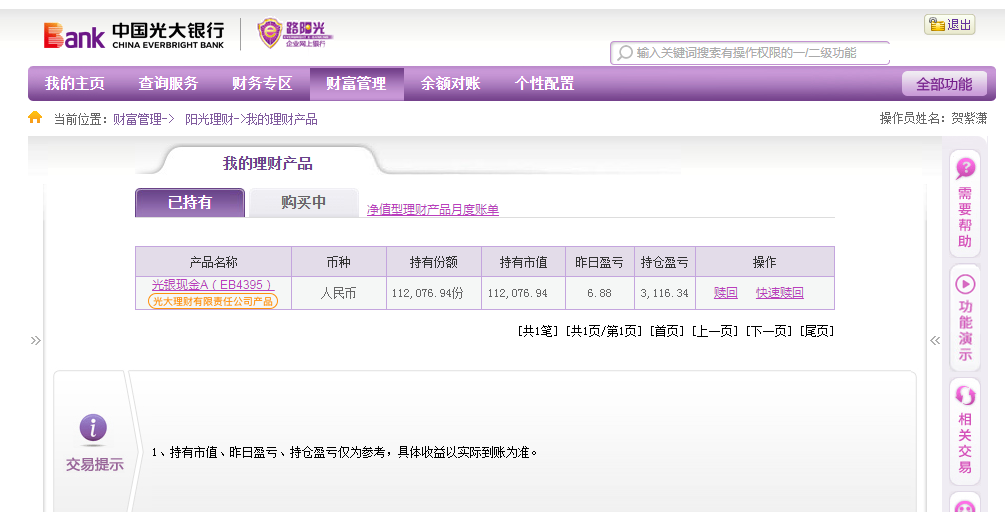Click the home icon in the breadcrumb
Screen dimensions: 1005x512
(35, 118)
